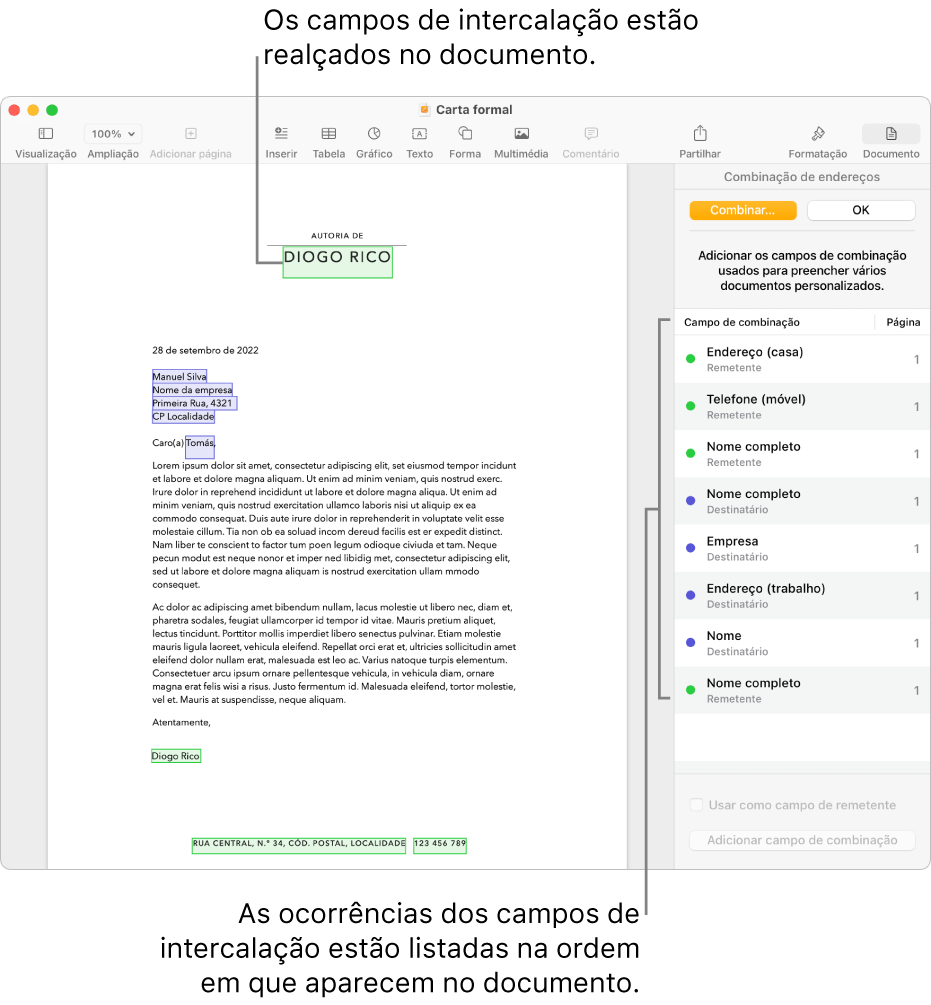Screen dimensions: 931x1005
Task: Click the Nome da empresa merge field
Action: 192,390
